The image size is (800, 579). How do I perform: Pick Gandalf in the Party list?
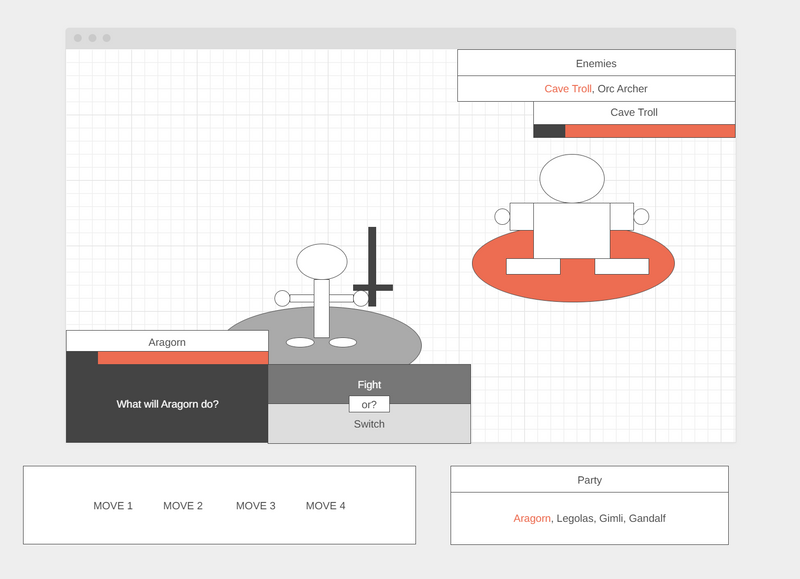point(647,518)
